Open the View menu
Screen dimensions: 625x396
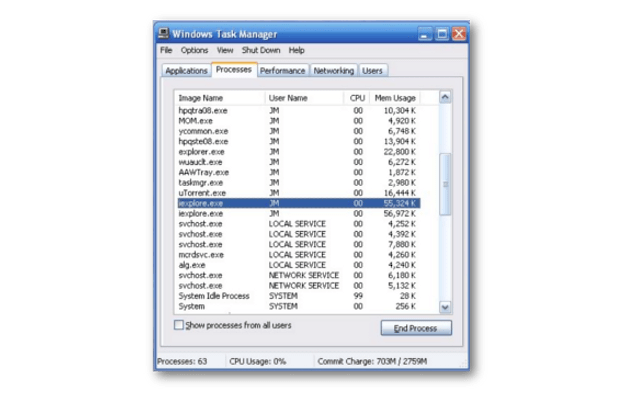225,50
